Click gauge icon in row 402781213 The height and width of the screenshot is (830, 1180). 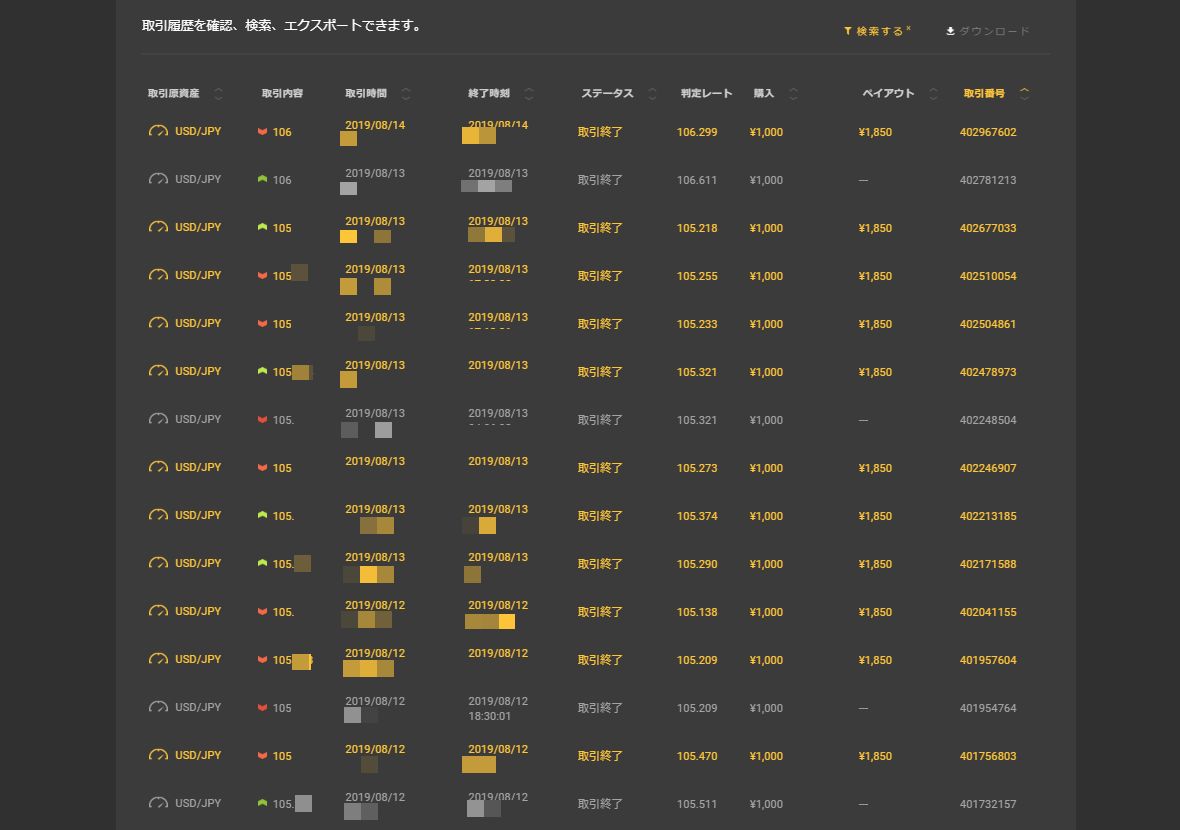pos(158,179)
